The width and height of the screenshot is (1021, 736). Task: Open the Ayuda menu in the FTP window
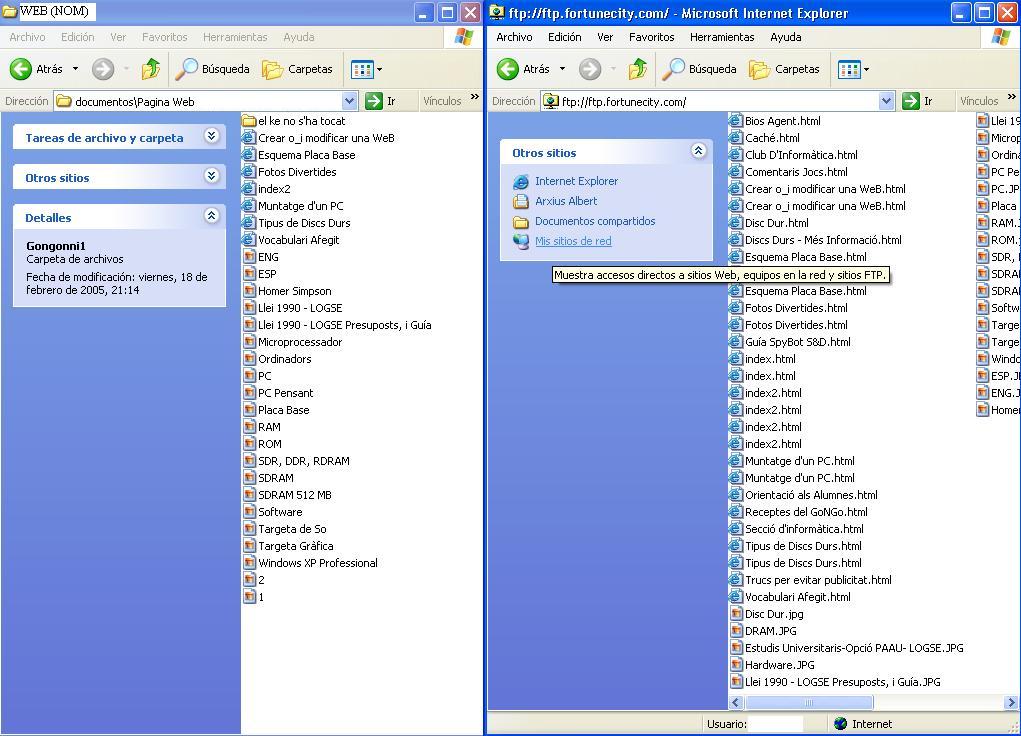pos(785,37)
